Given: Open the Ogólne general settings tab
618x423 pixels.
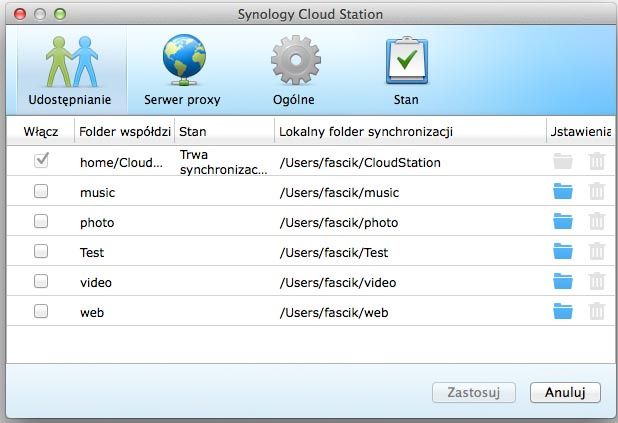Looking at the screenshot, I should 294,71.
